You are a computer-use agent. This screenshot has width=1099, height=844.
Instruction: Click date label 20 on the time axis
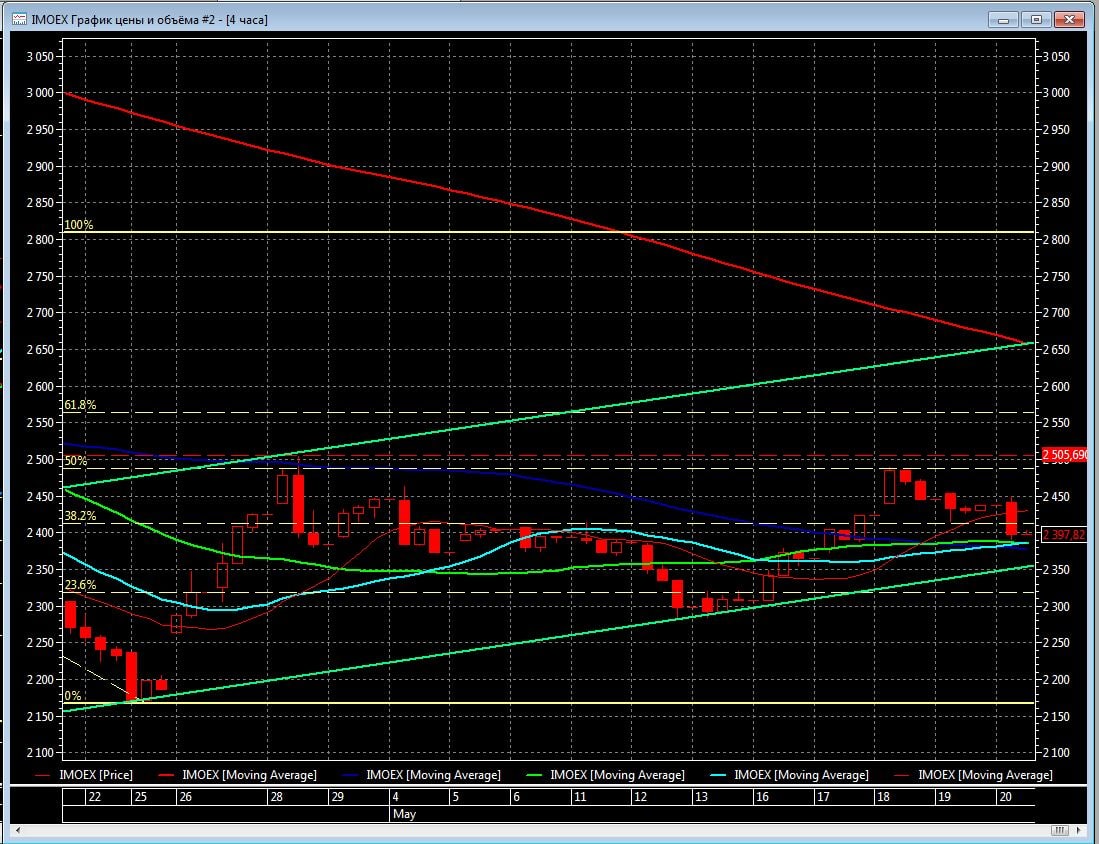click(x=1006, y=797)
